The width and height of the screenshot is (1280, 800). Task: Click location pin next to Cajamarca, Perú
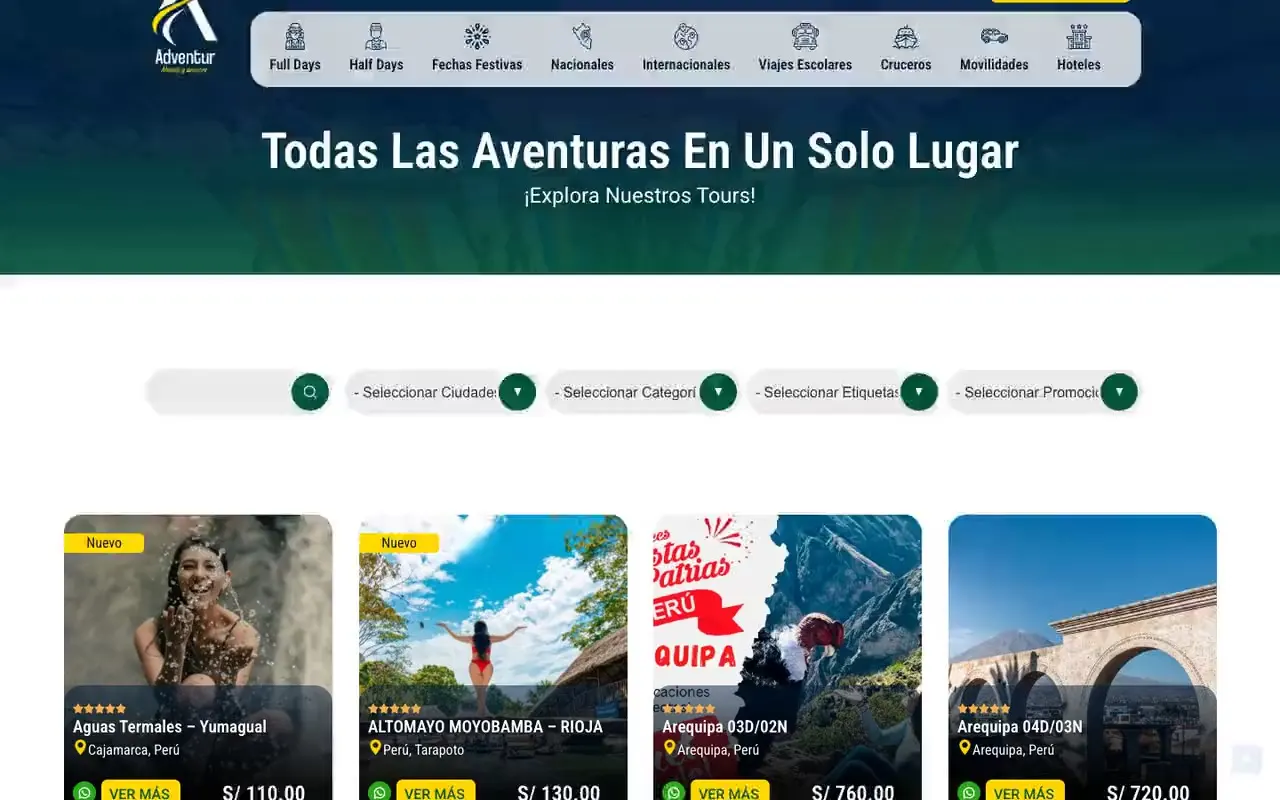pyautogui.click(x=80, y=748)
